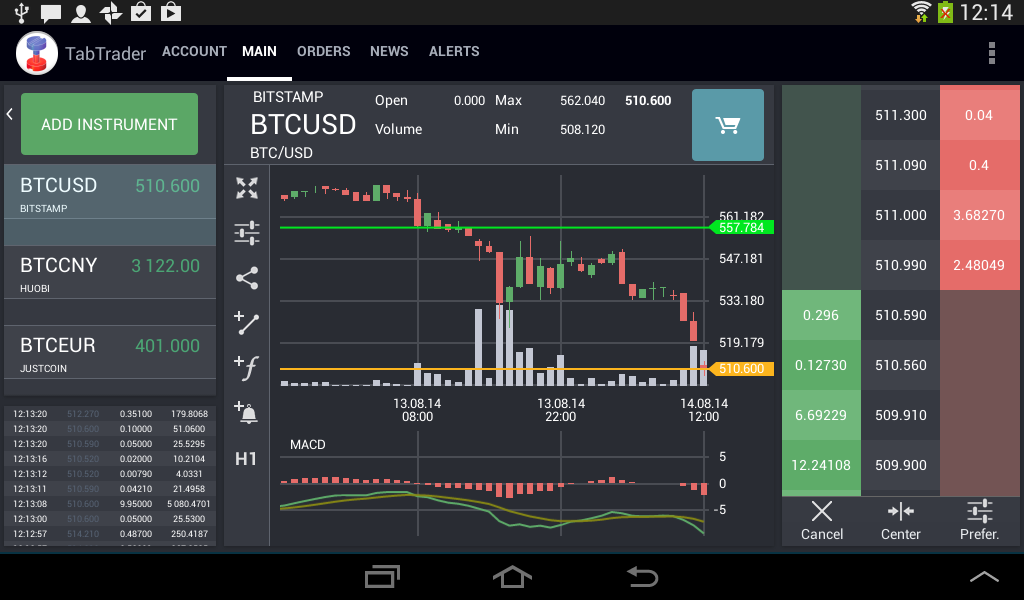The height and width of the screenshot is (600, 1024).
Task: Expand chart to fullscreen icon
Action: [x=247, y=188]
